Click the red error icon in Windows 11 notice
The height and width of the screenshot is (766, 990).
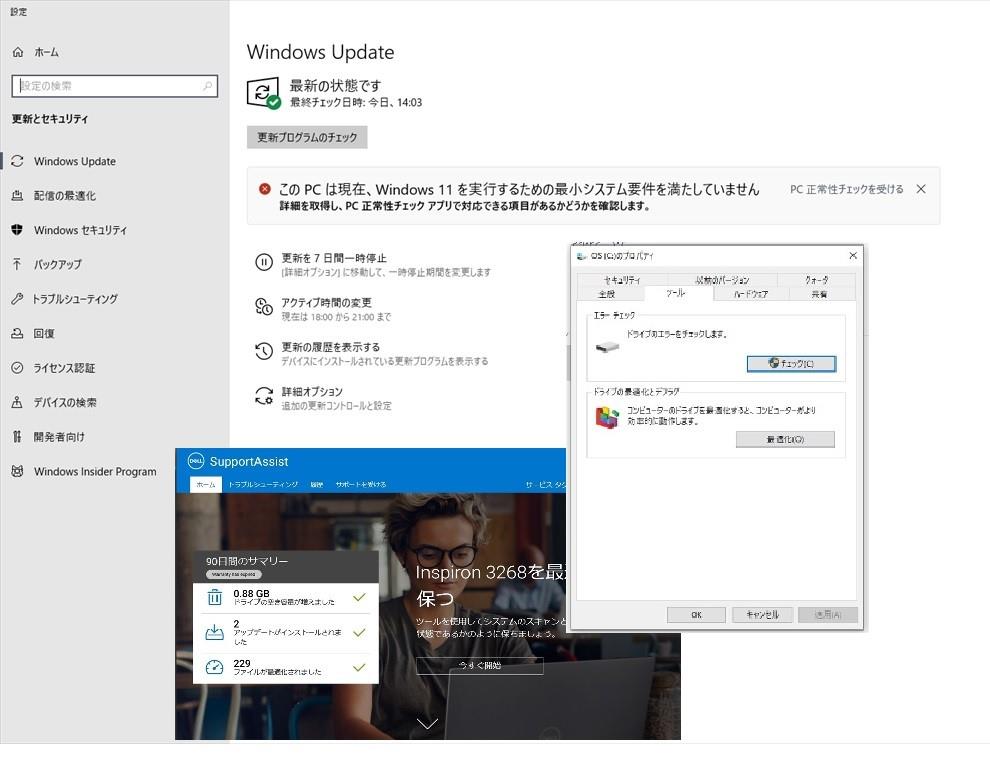[265, 189]
